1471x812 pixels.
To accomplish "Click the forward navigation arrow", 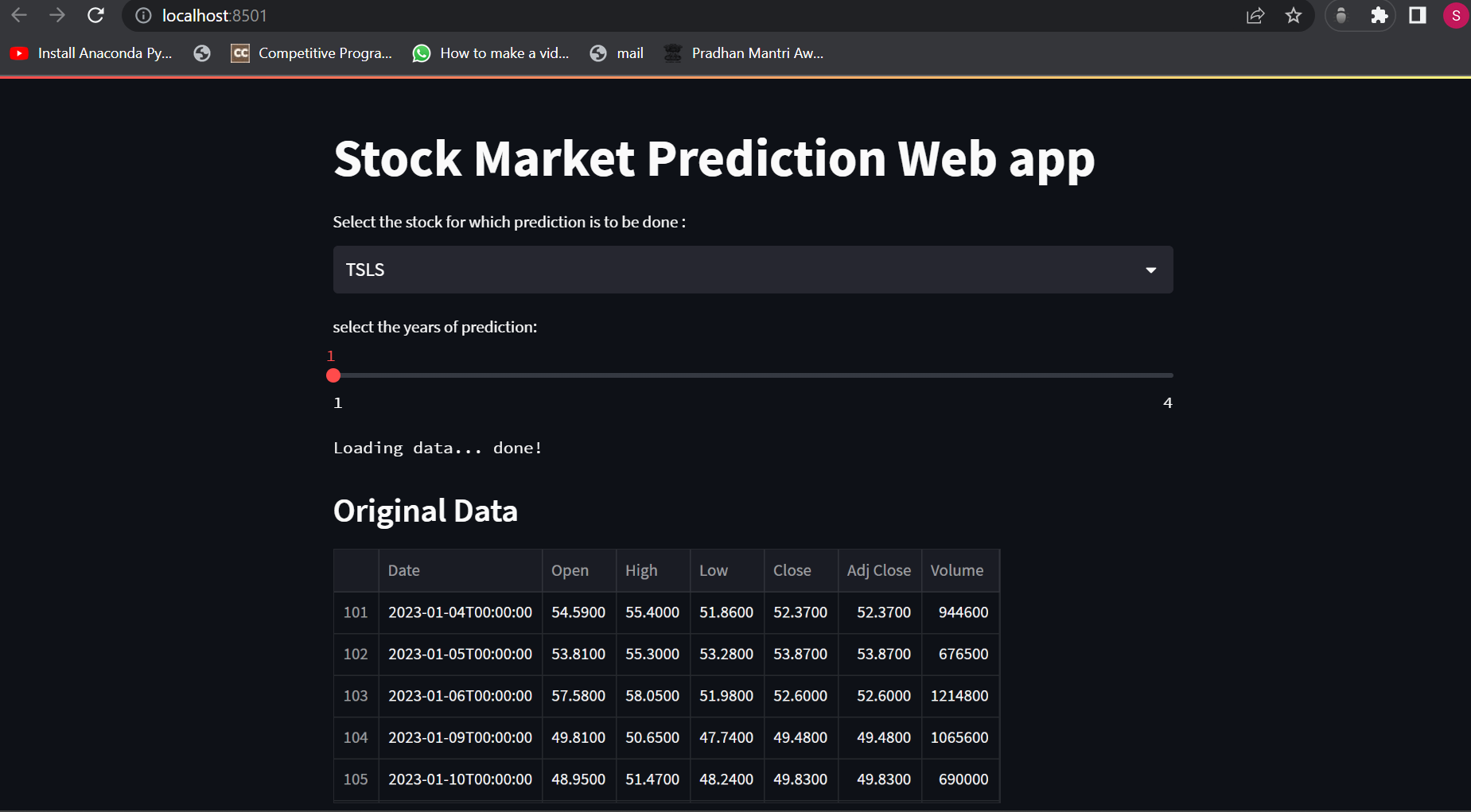I will (56, 15).
